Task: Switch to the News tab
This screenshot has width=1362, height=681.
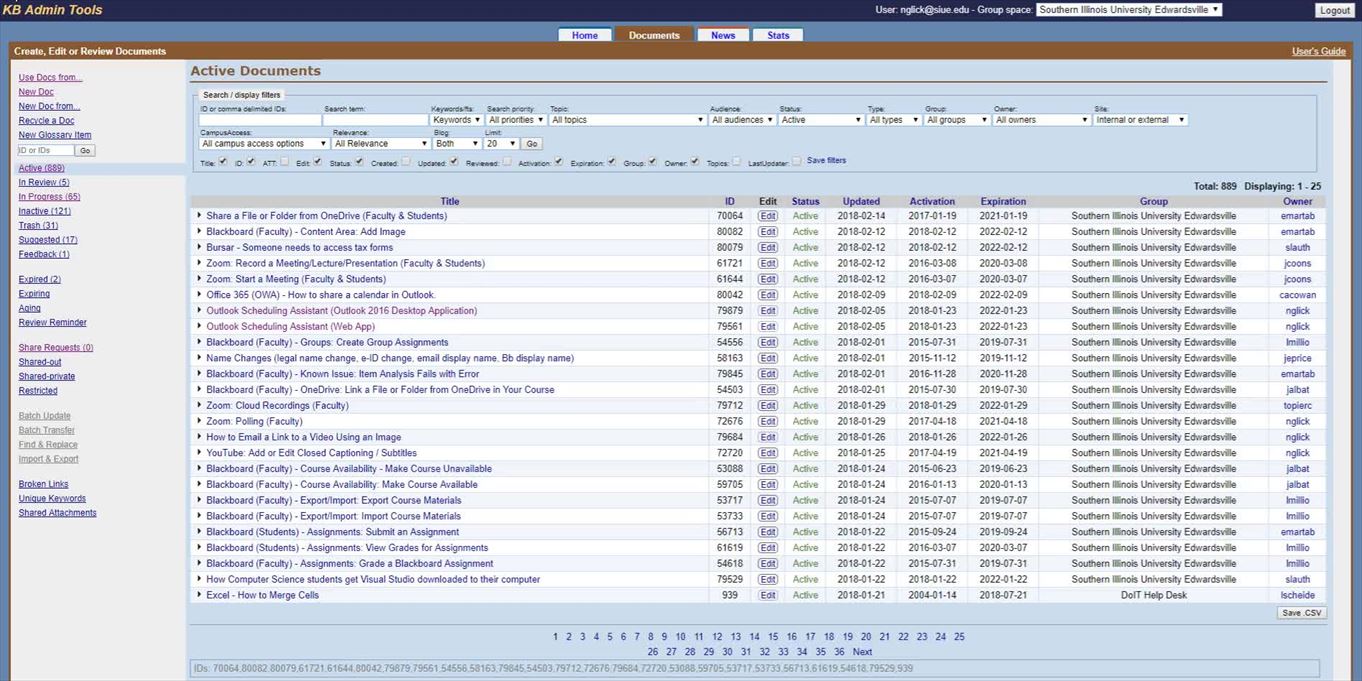Action: click(x=723, y=35)
